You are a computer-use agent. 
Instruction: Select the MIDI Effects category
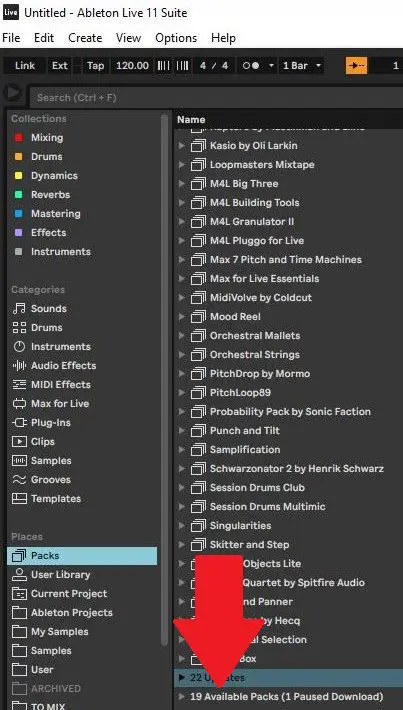pos(52,384)
